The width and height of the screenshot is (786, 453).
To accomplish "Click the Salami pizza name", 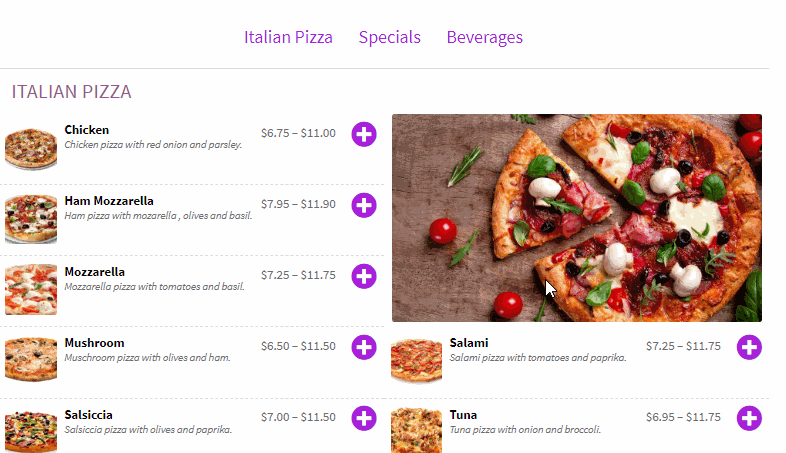I will click(x=469, y=343).
